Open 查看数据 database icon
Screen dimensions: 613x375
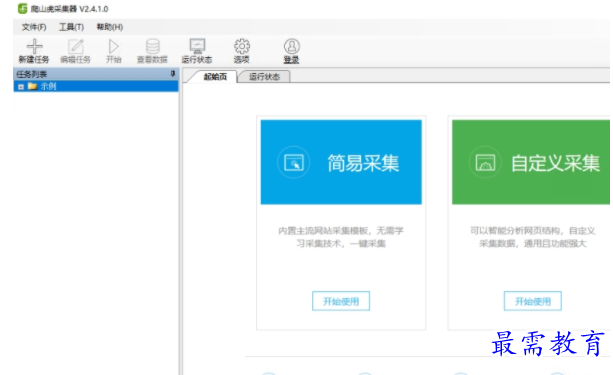[x=152, y=47]
